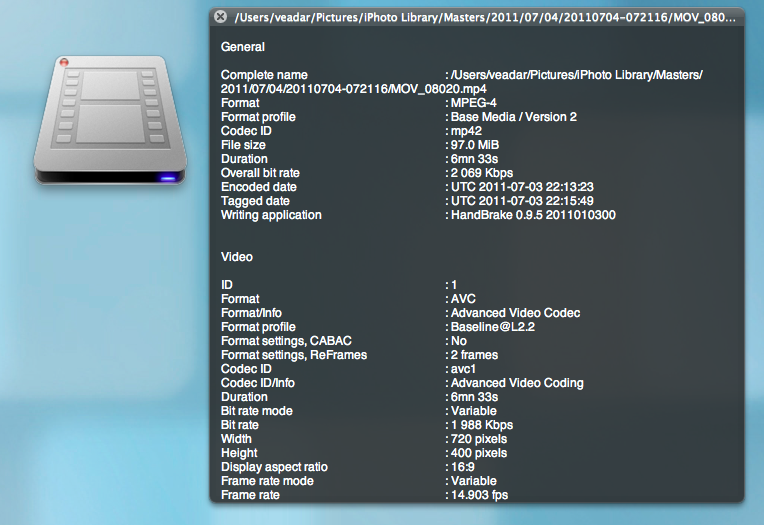Click the Format settings, CABAC label
The width and height of the screenshot is (764, 525).
click(x=286, y=341)
